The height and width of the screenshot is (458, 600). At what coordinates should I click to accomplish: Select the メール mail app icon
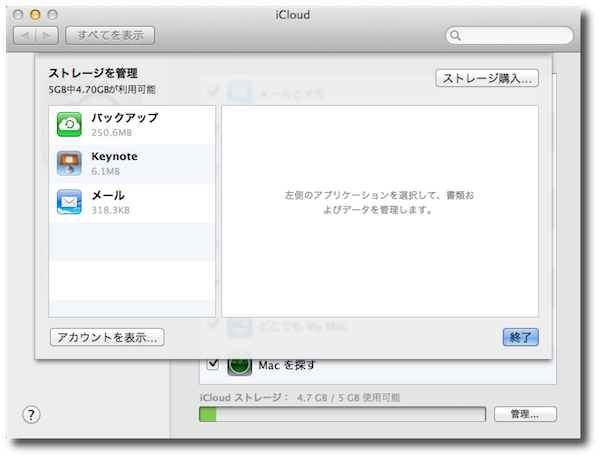click(x=69, y=202)
